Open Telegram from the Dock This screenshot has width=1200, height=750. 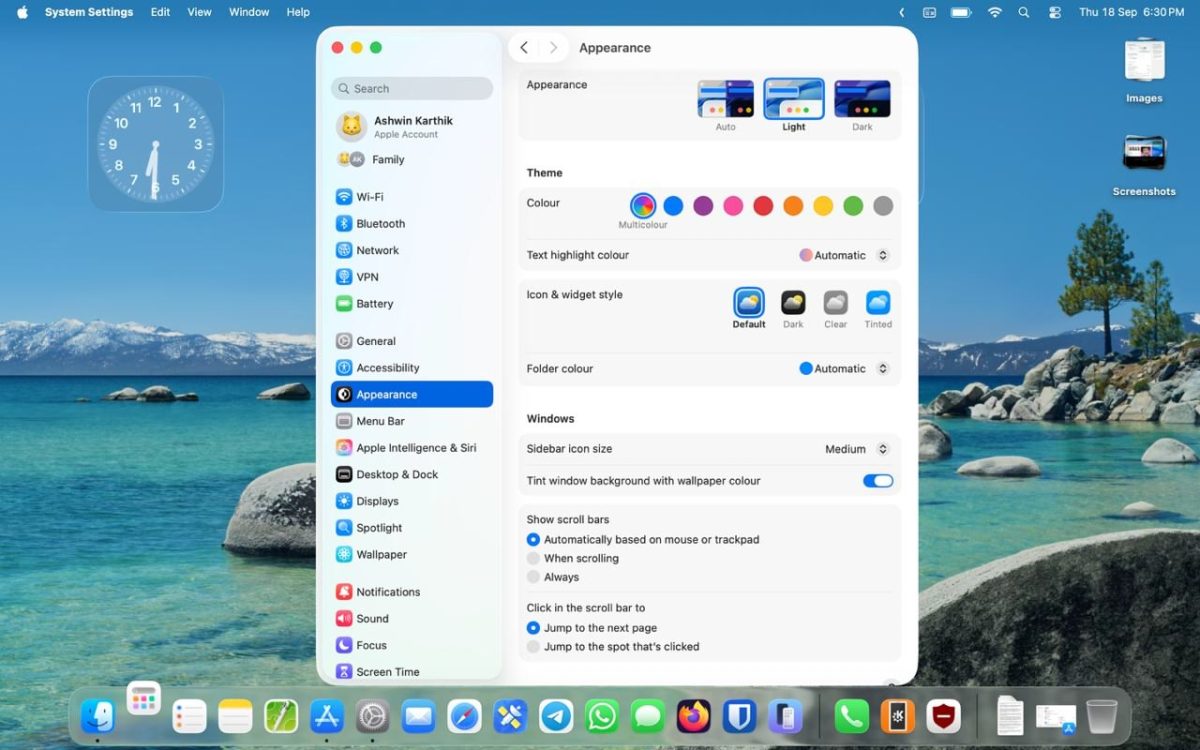tap(556, 715)
